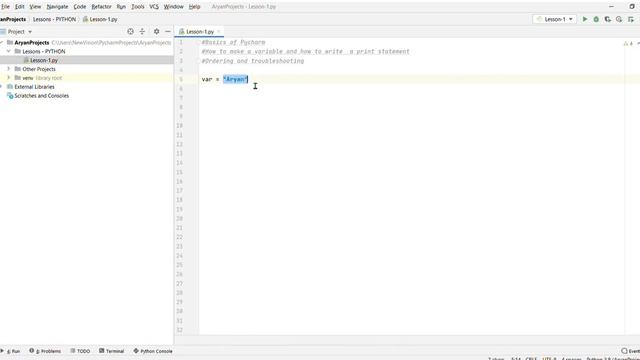Run Lesson-1 with coverage

pos(607,19)
